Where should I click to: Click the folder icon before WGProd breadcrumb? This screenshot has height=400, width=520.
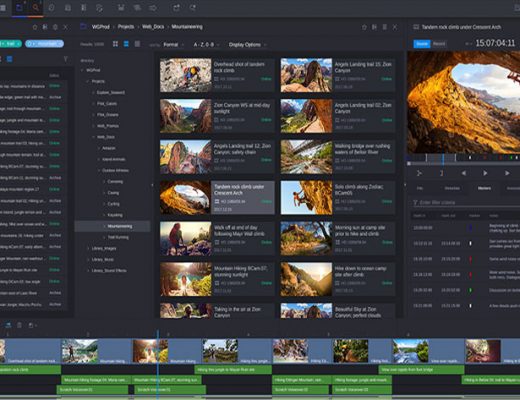(83, 27)
